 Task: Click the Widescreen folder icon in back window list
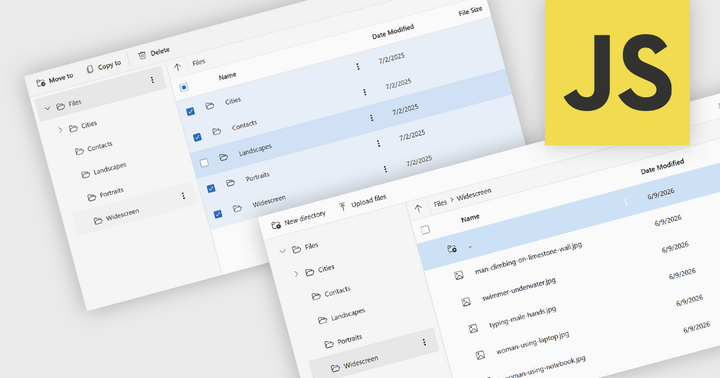tap(237, 209)
